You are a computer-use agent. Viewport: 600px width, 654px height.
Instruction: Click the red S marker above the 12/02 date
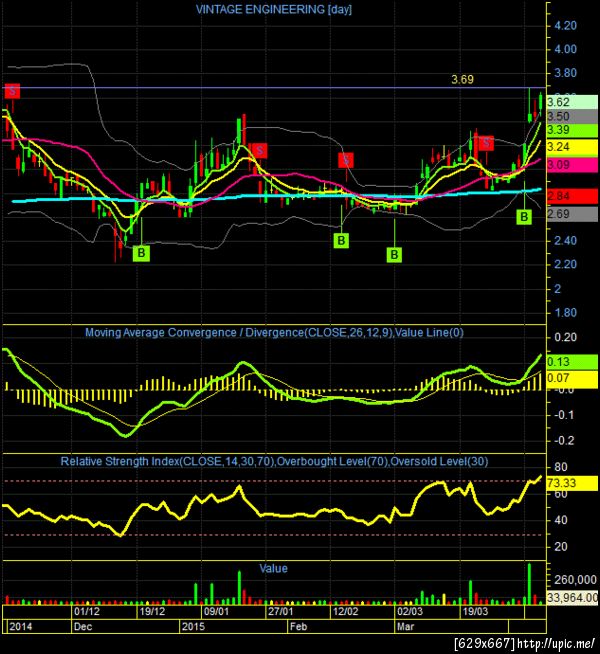pos(346,160)
